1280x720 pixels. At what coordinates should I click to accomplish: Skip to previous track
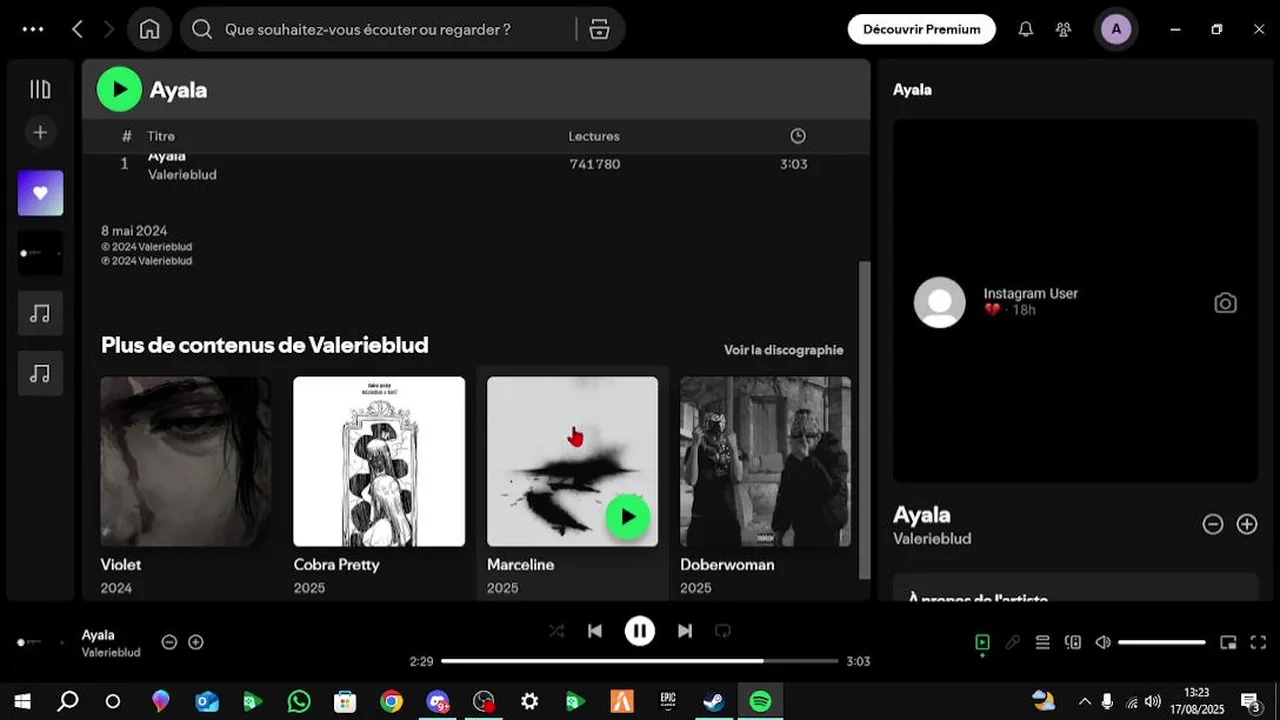point(595,631)
